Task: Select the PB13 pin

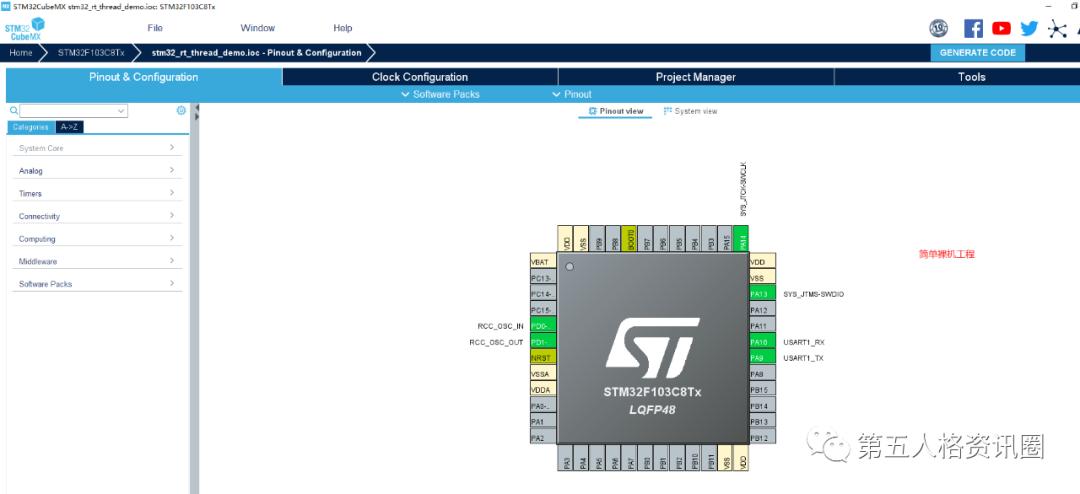Action: (762, 422)
